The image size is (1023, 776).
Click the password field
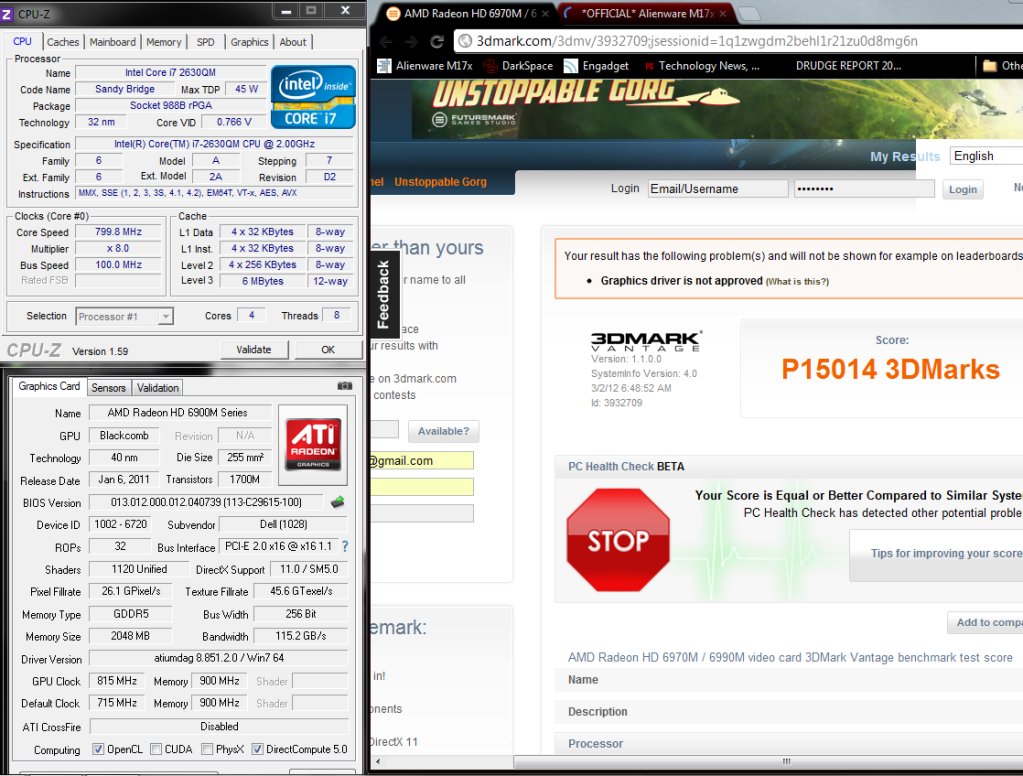(864, 189)
